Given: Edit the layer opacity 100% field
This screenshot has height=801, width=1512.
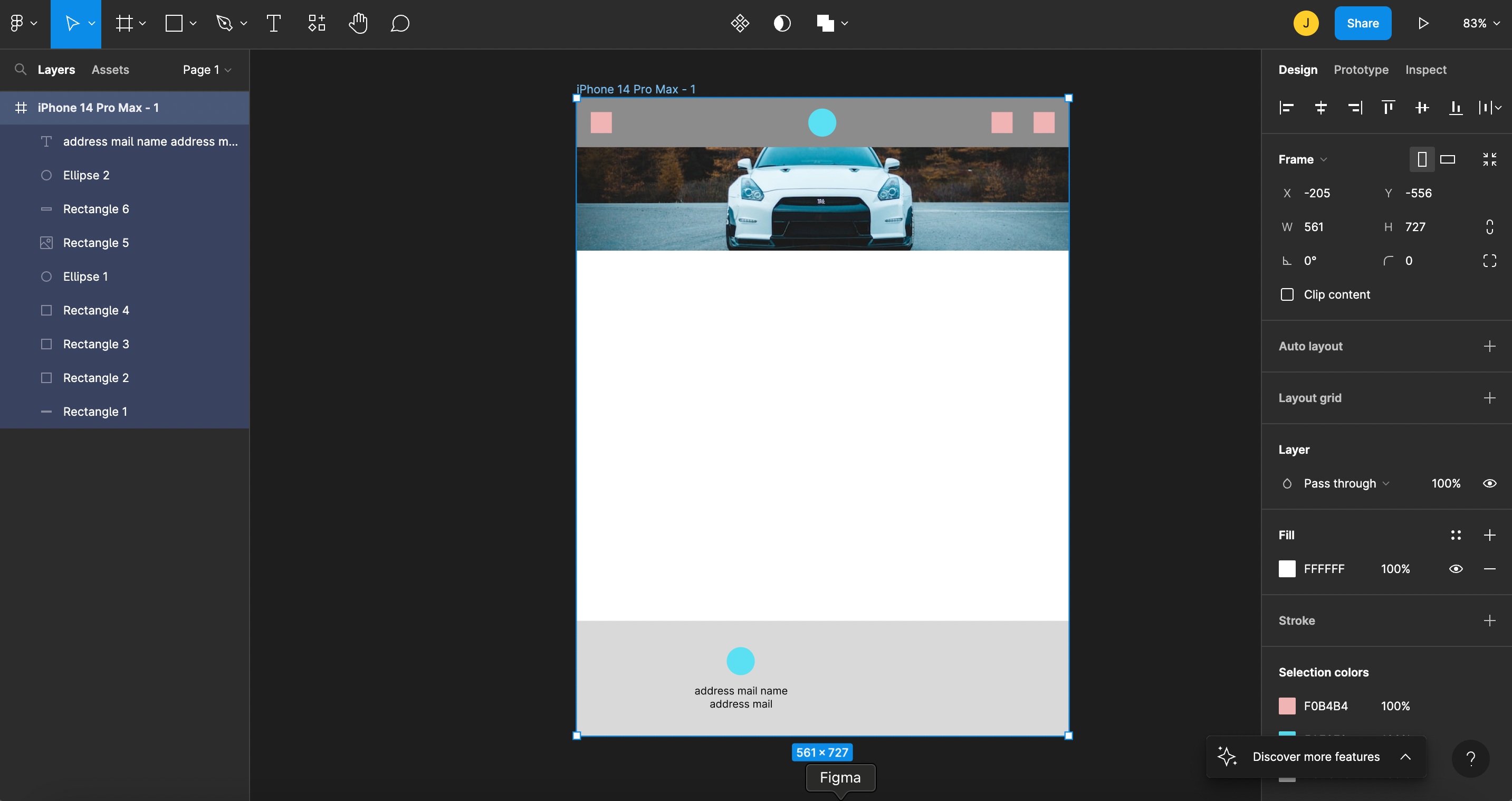Looking at the screenshot, I should click(1446, 483).
